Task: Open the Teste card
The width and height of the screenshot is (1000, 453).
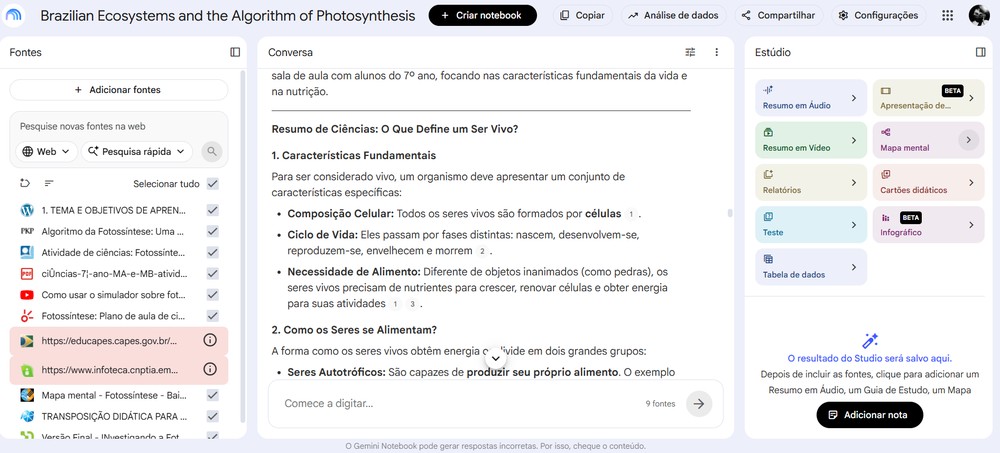Action: (811, 225)
